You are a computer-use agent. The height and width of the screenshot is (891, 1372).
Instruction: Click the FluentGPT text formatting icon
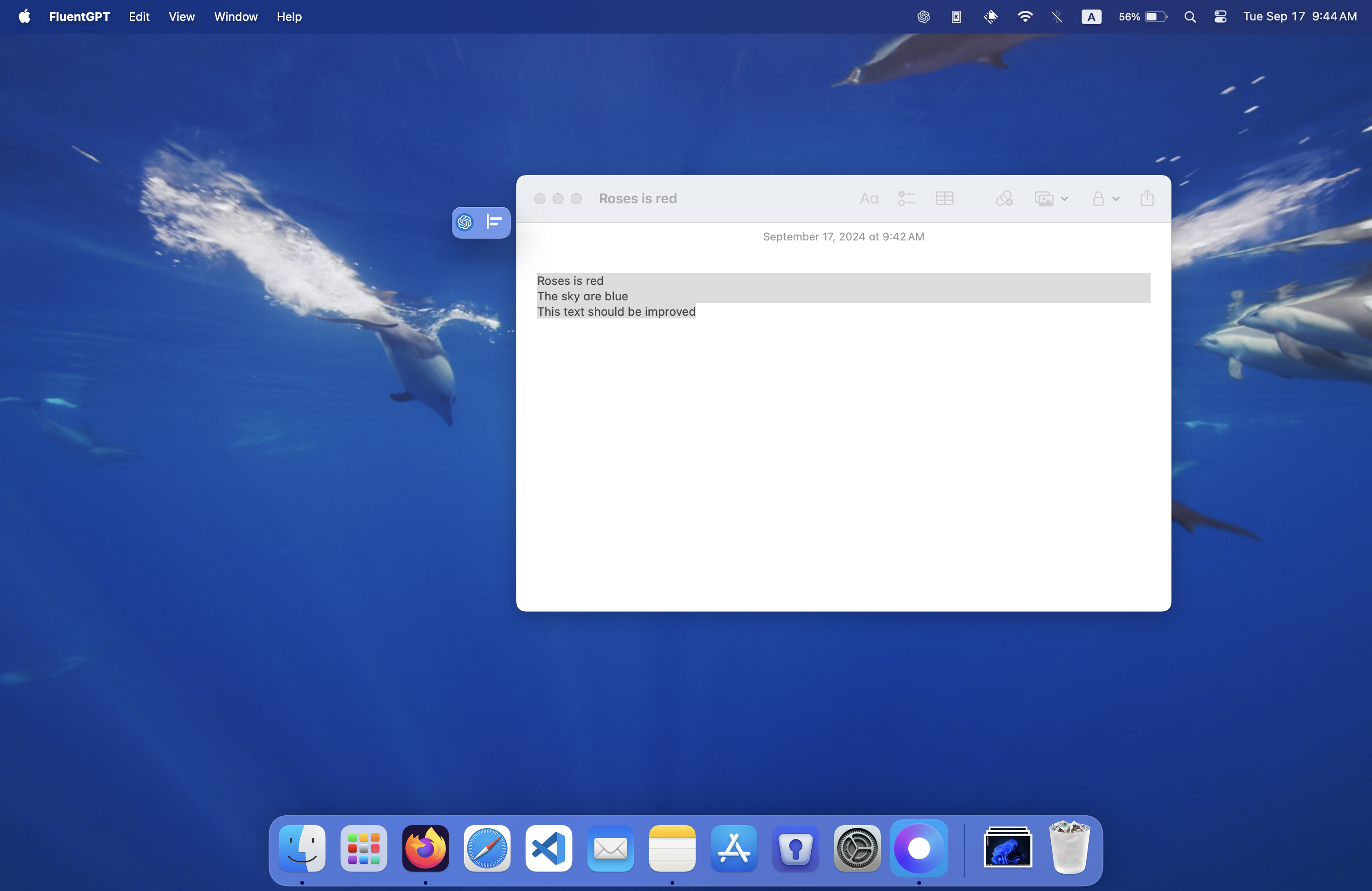pyautogui.click(x=494, y=222)
